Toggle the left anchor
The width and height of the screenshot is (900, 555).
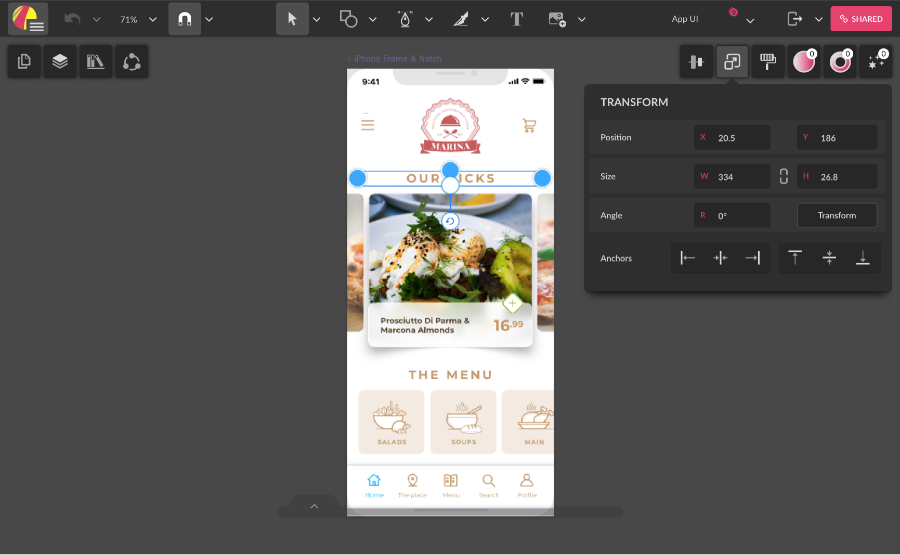[688, 258]
